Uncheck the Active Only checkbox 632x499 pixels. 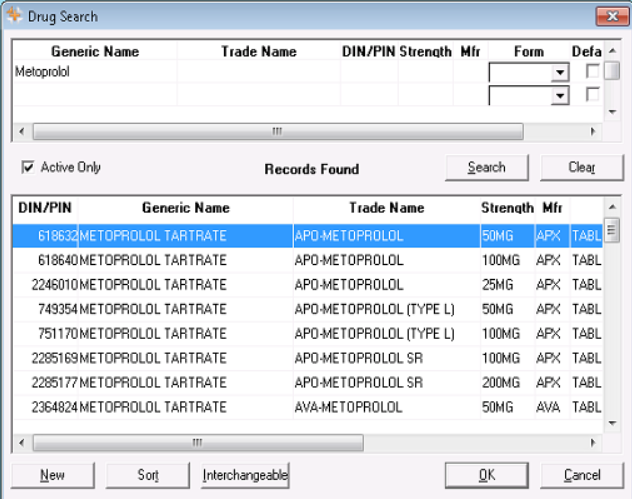[x=27, y=167]
